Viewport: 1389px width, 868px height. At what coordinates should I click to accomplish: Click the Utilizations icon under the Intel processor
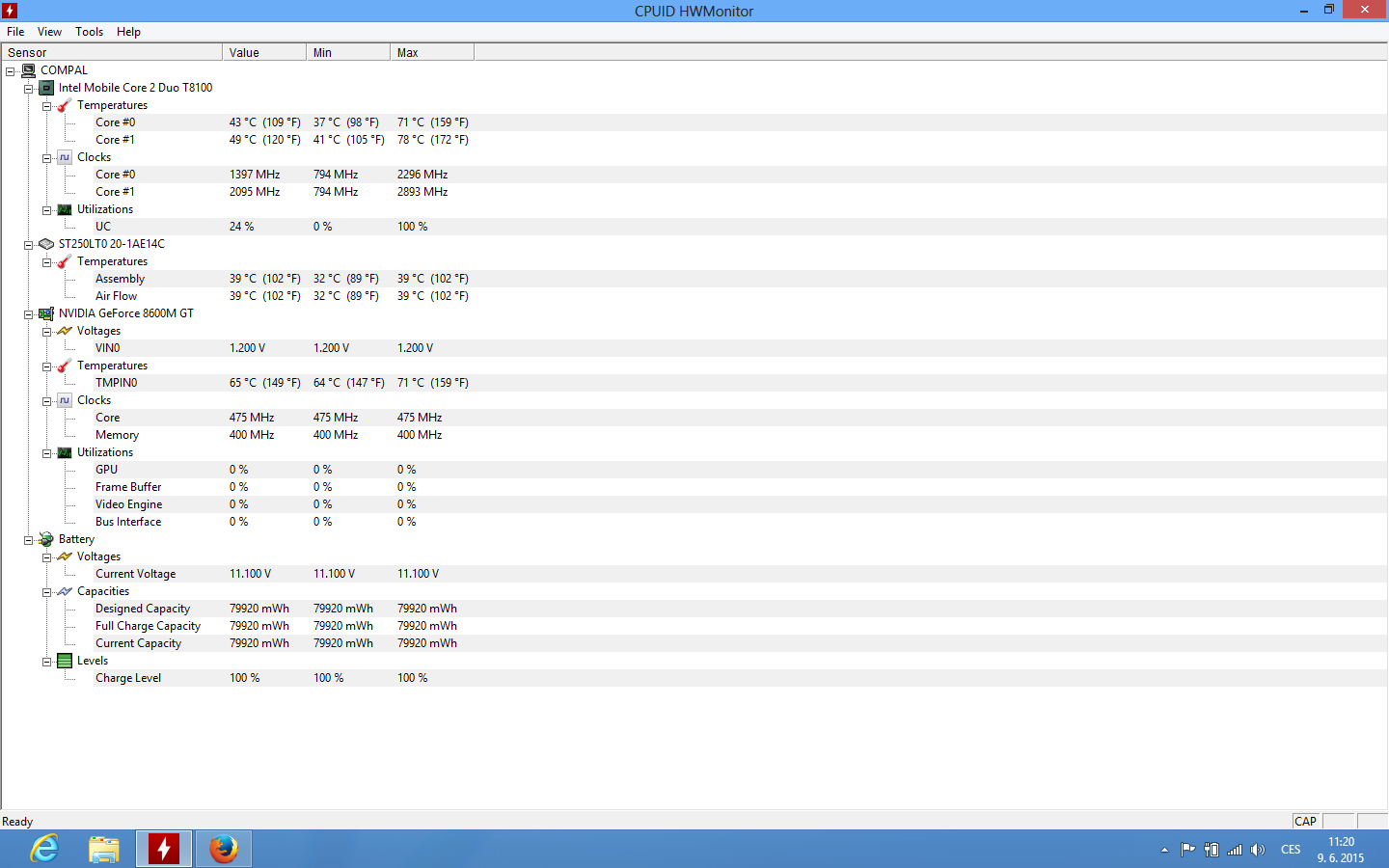coord(65,209)
